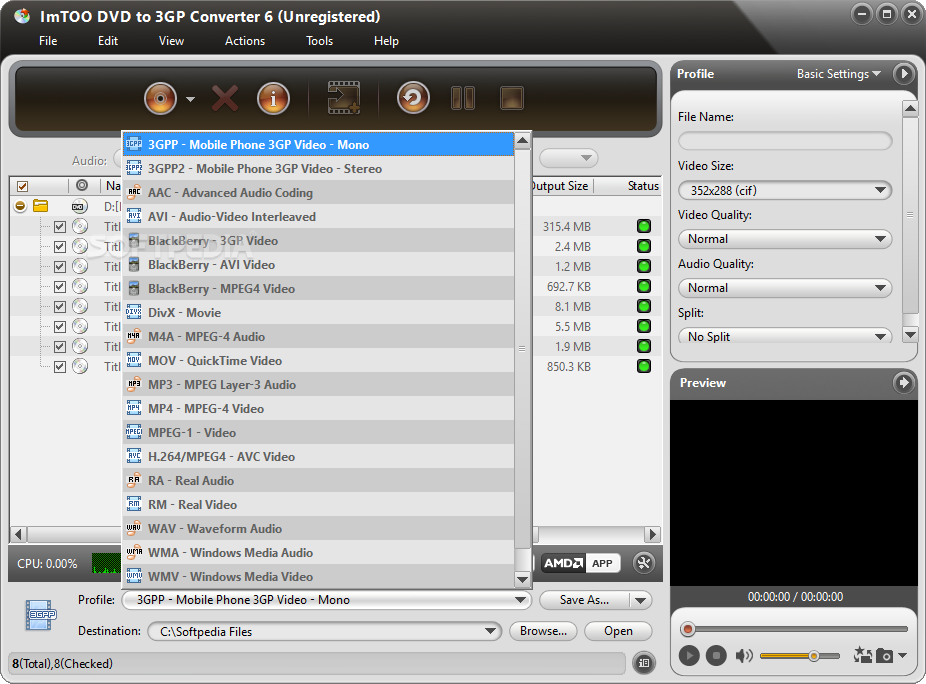This screenshot has height=684, width=926.
Task: Mute the preview volume speaker icon
Action: [x=744, y=656]
